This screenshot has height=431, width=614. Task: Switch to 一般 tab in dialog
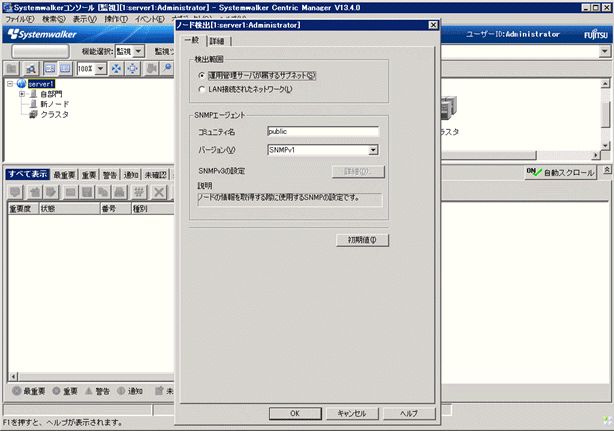(x=192, y=40)
